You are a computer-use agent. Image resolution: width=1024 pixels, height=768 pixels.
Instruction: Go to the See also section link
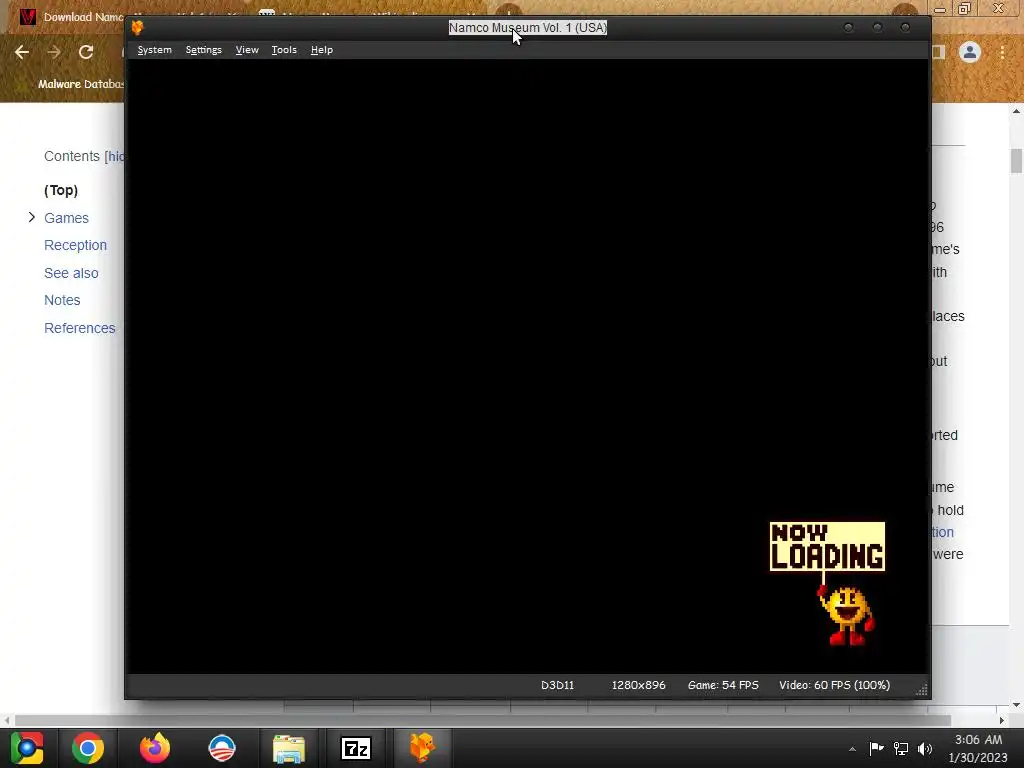click(71, 273)
